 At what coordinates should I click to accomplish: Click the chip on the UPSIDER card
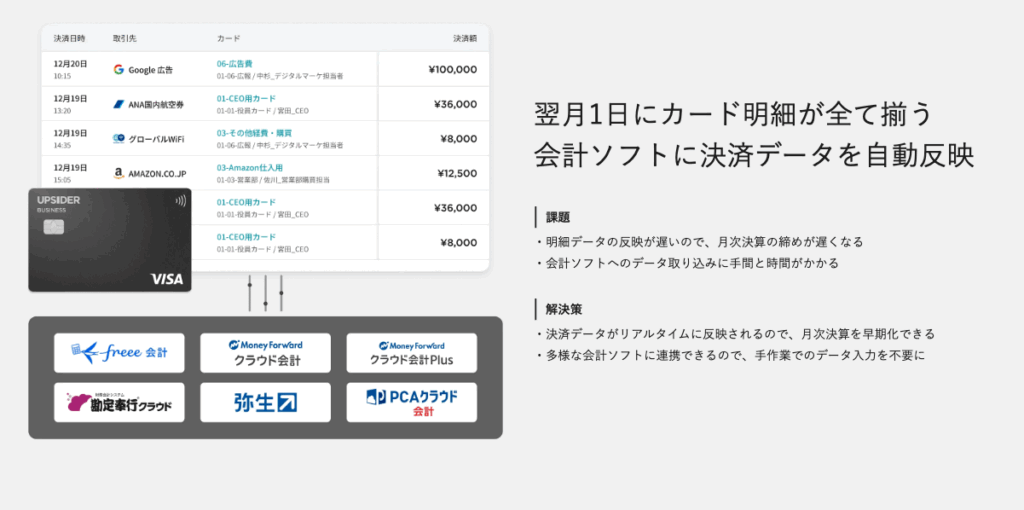[54, 227]
